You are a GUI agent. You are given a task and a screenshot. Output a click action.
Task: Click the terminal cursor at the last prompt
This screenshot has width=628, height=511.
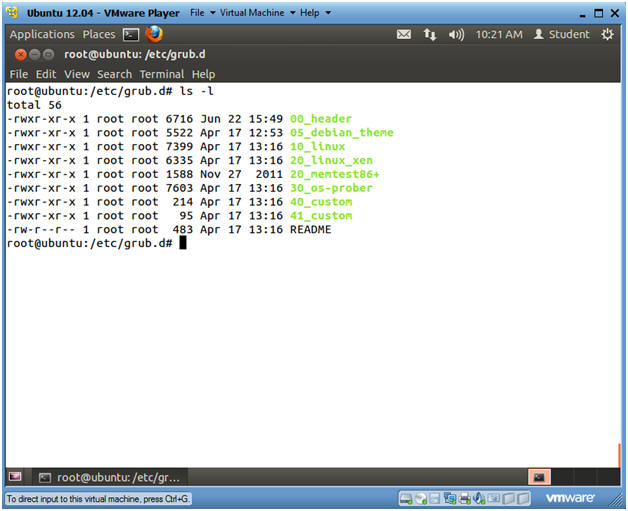tap(183, 243)
